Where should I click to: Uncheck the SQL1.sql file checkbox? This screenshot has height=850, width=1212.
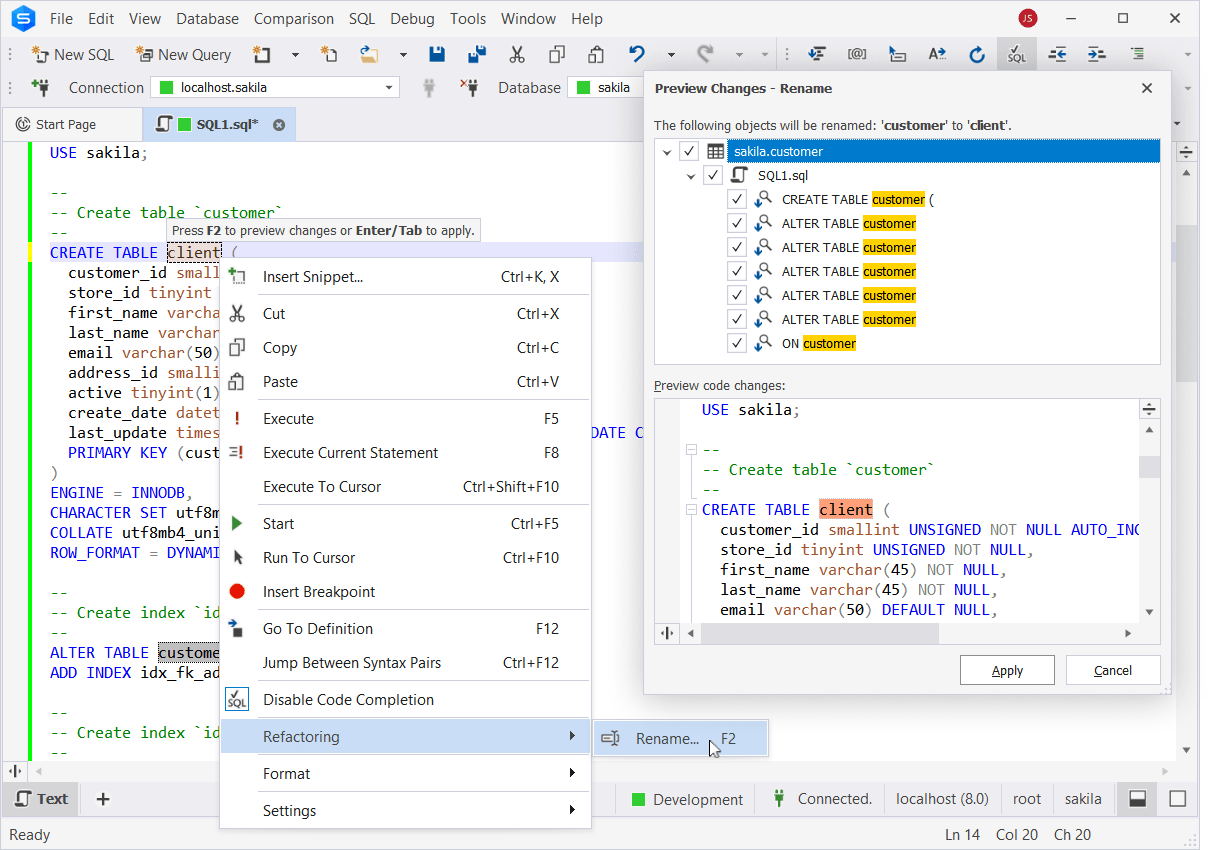pyautogui.click(x=713, y=175)
